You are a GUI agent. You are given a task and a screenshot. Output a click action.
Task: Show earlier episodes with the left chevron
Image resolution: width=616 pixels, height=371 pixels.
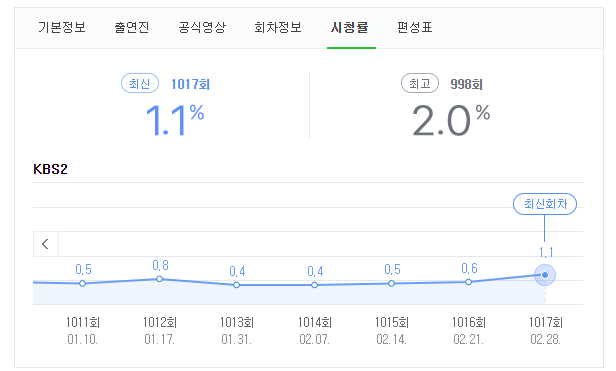click(x=46, y=244)
